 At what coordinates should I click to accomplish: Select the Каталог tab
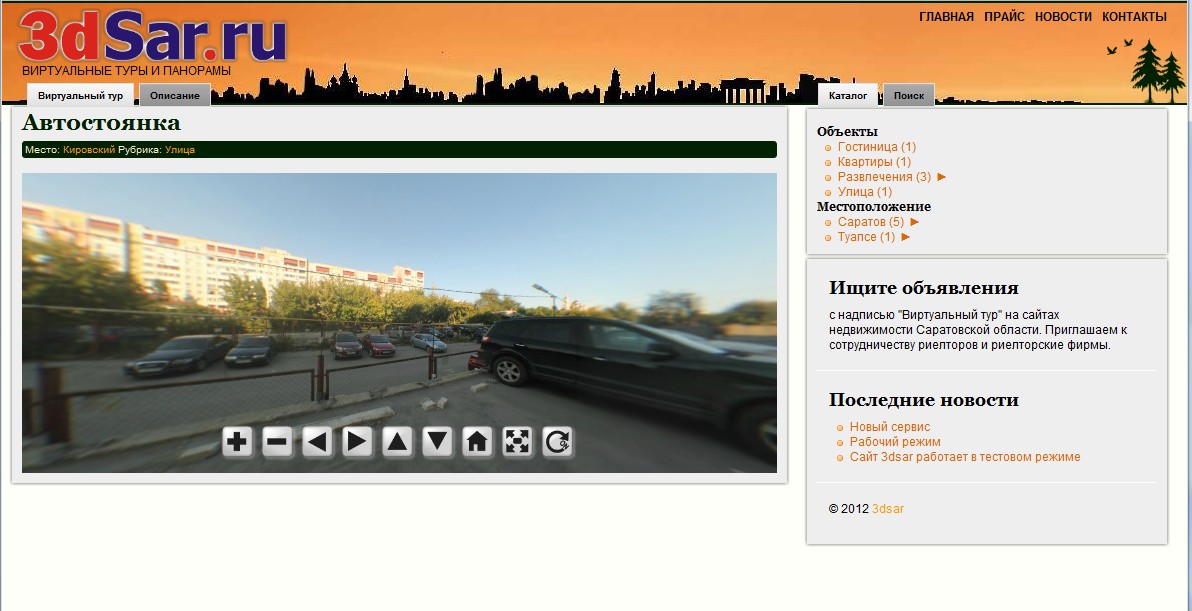848,96
